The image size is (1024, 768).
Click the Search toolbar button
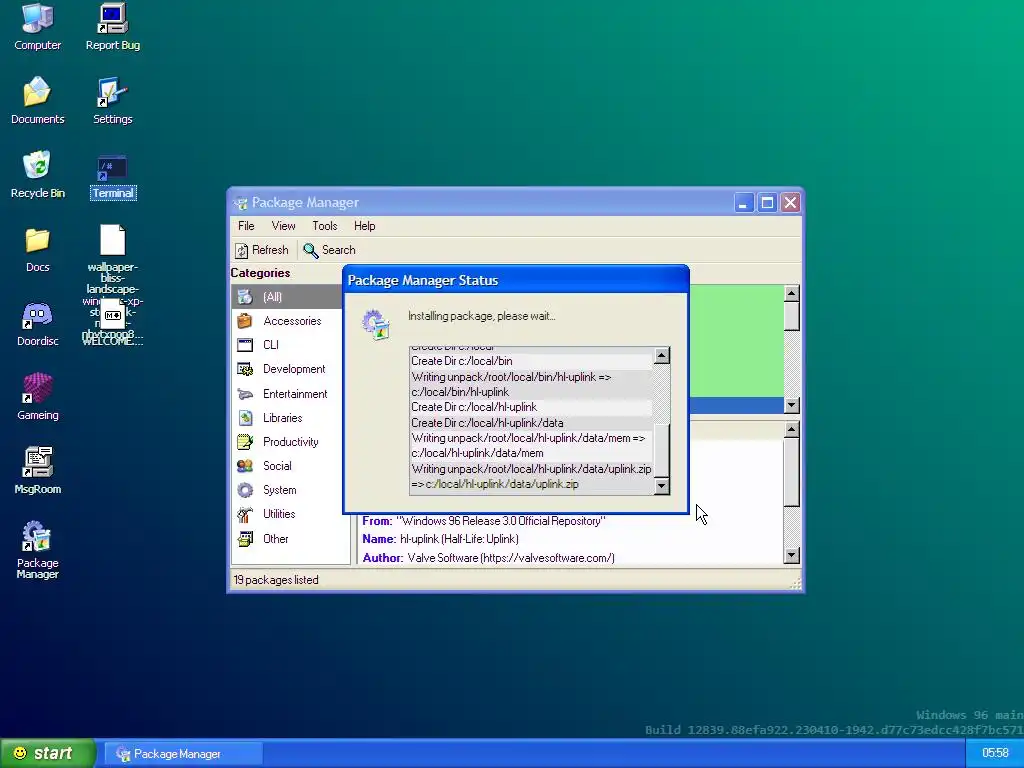(329, 250)
